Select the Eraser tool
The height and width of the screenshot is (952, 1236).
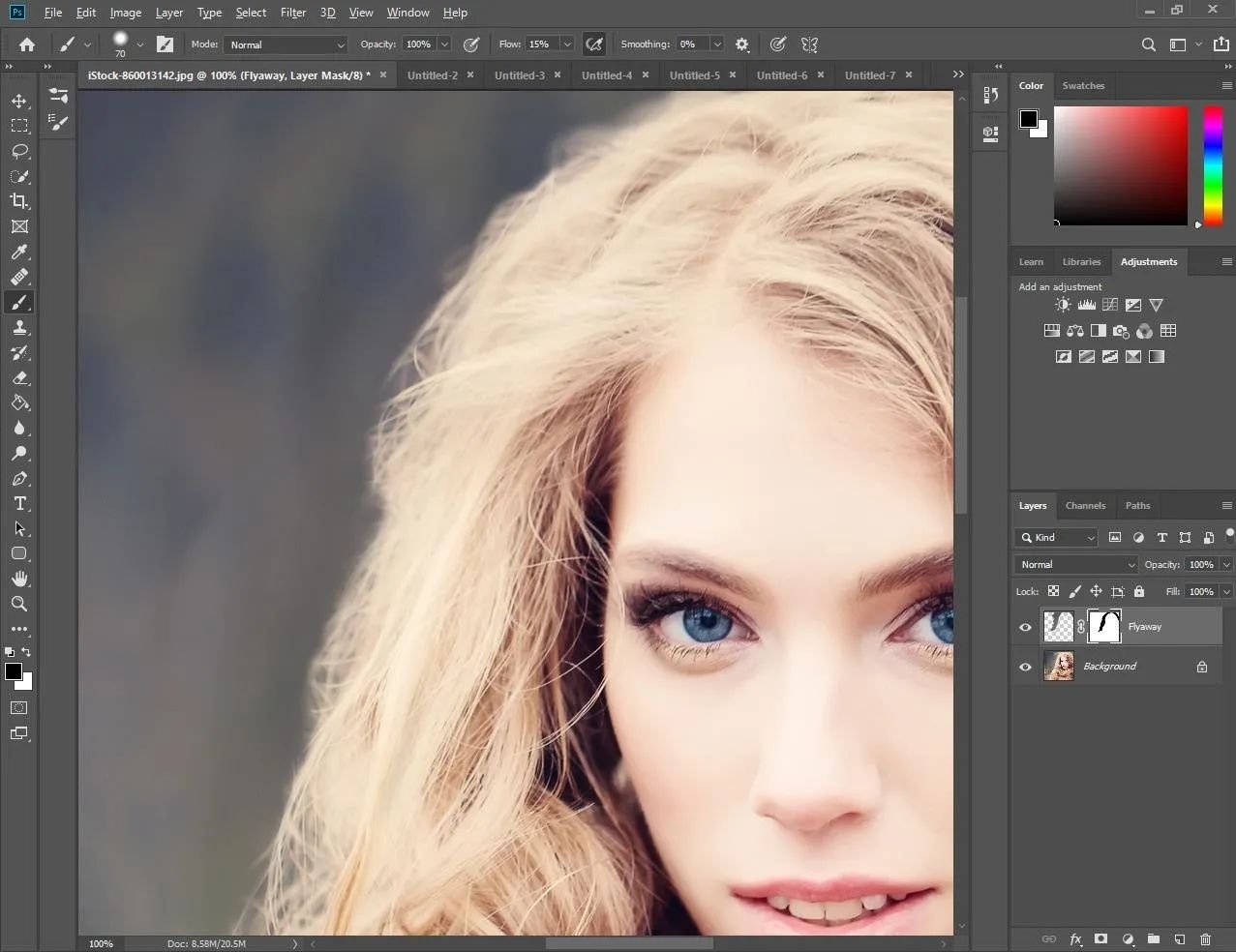[x=19, y=378]
